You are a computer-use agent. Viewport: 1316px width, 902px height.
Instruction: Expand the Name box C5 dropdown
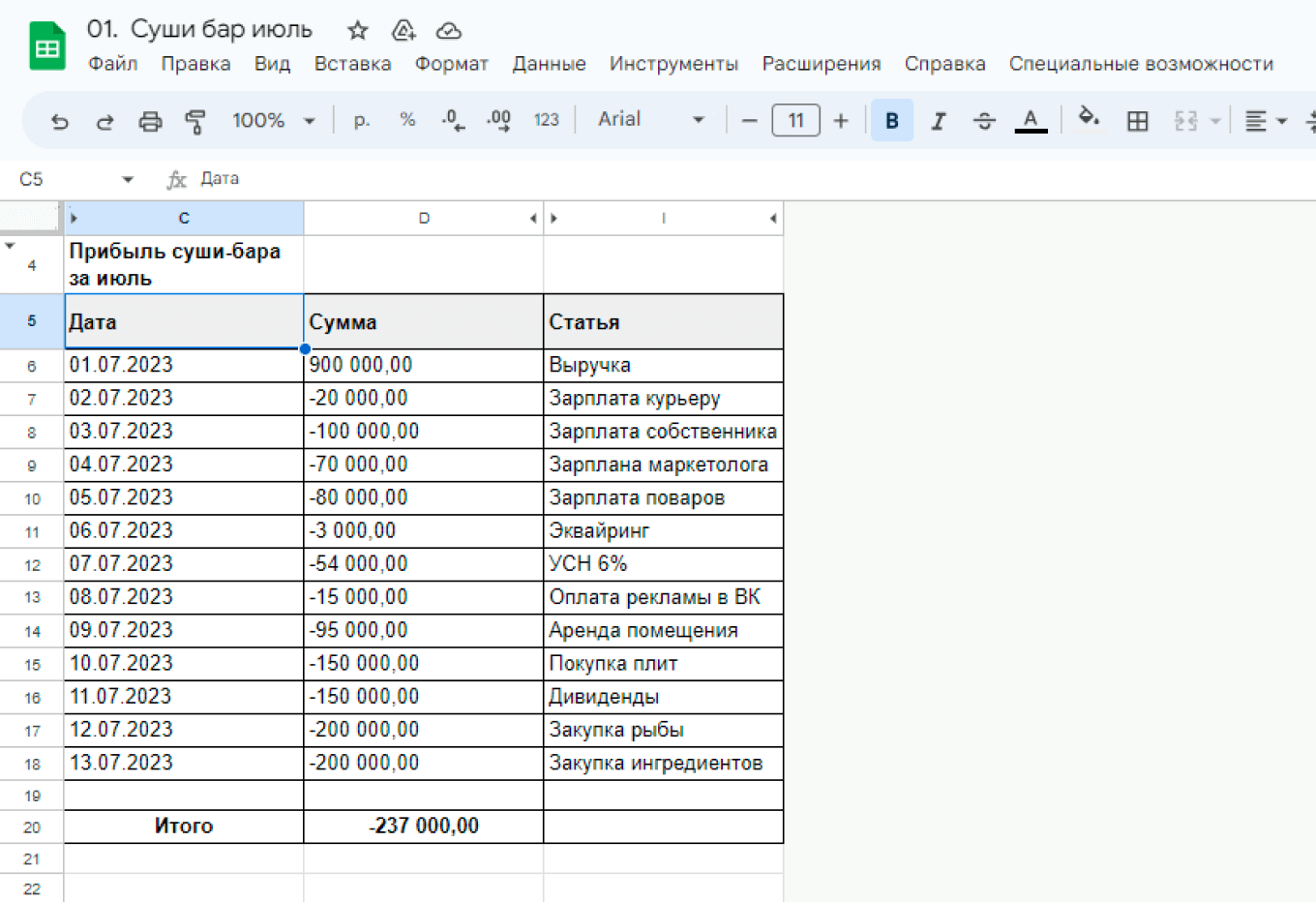128,179
